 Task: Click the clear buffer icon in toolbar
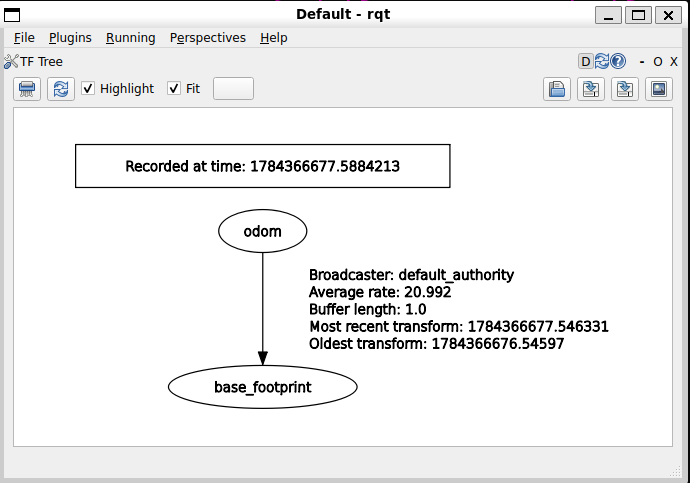pyautogui.click(x=27, y=89)
